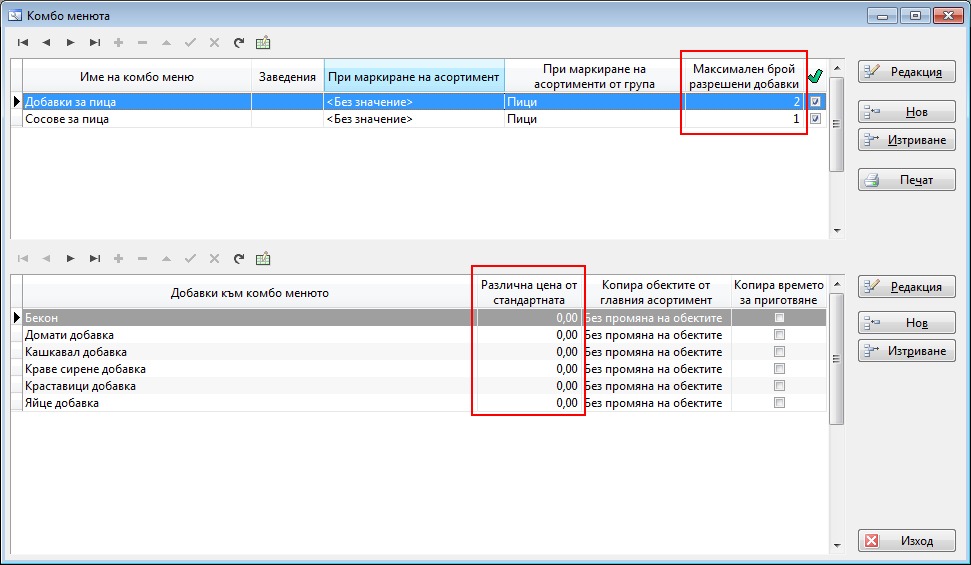Enable copy preparation time for Бекон

(x=779, y=318)
